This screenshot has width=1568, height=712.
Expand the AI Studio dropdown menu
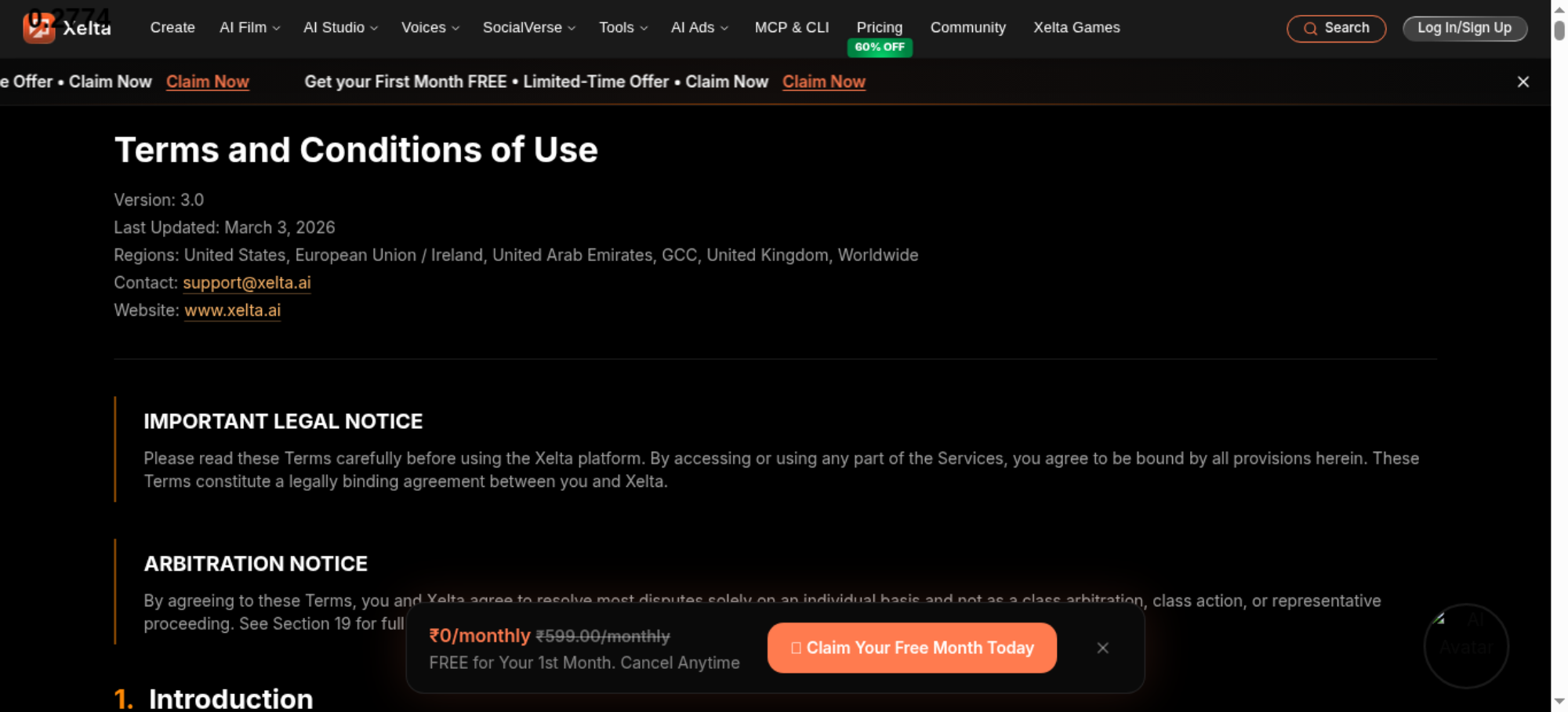(340, 27)
